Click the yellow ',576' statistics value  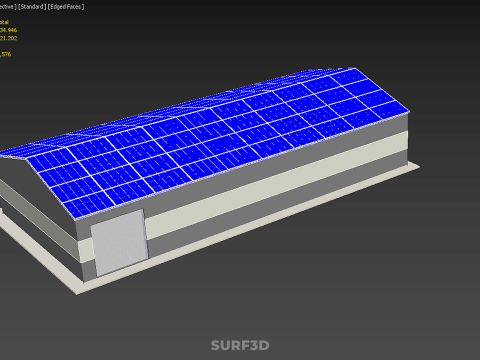pos(6,54)
